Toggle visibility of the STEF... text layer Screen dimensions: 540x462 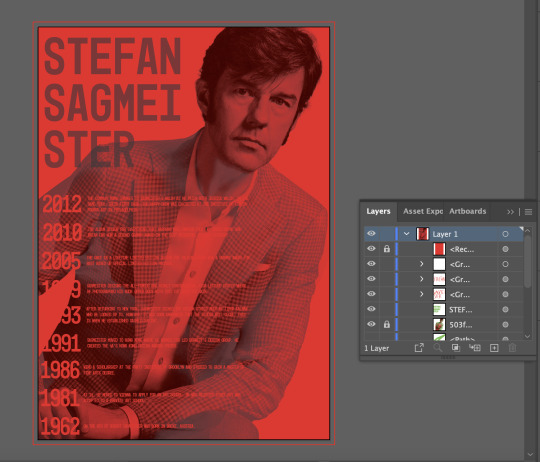point(371,309)
